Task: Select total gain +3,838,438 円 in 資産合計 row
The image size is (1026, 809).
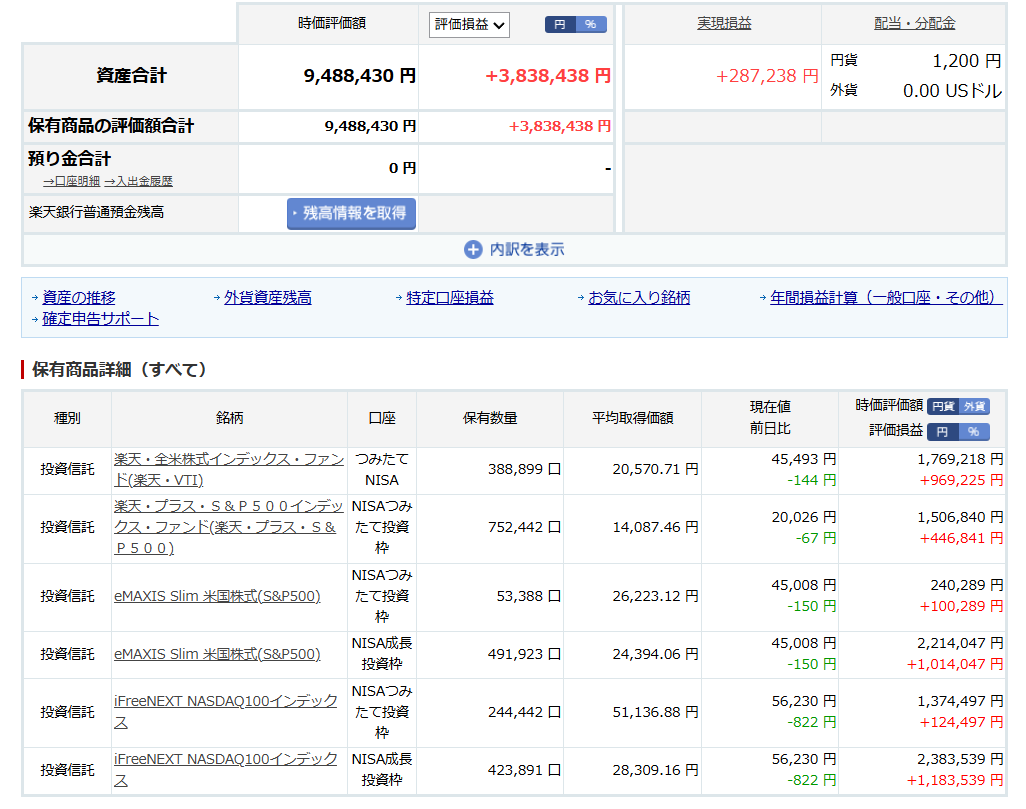Action: click(x=548, y=76)
